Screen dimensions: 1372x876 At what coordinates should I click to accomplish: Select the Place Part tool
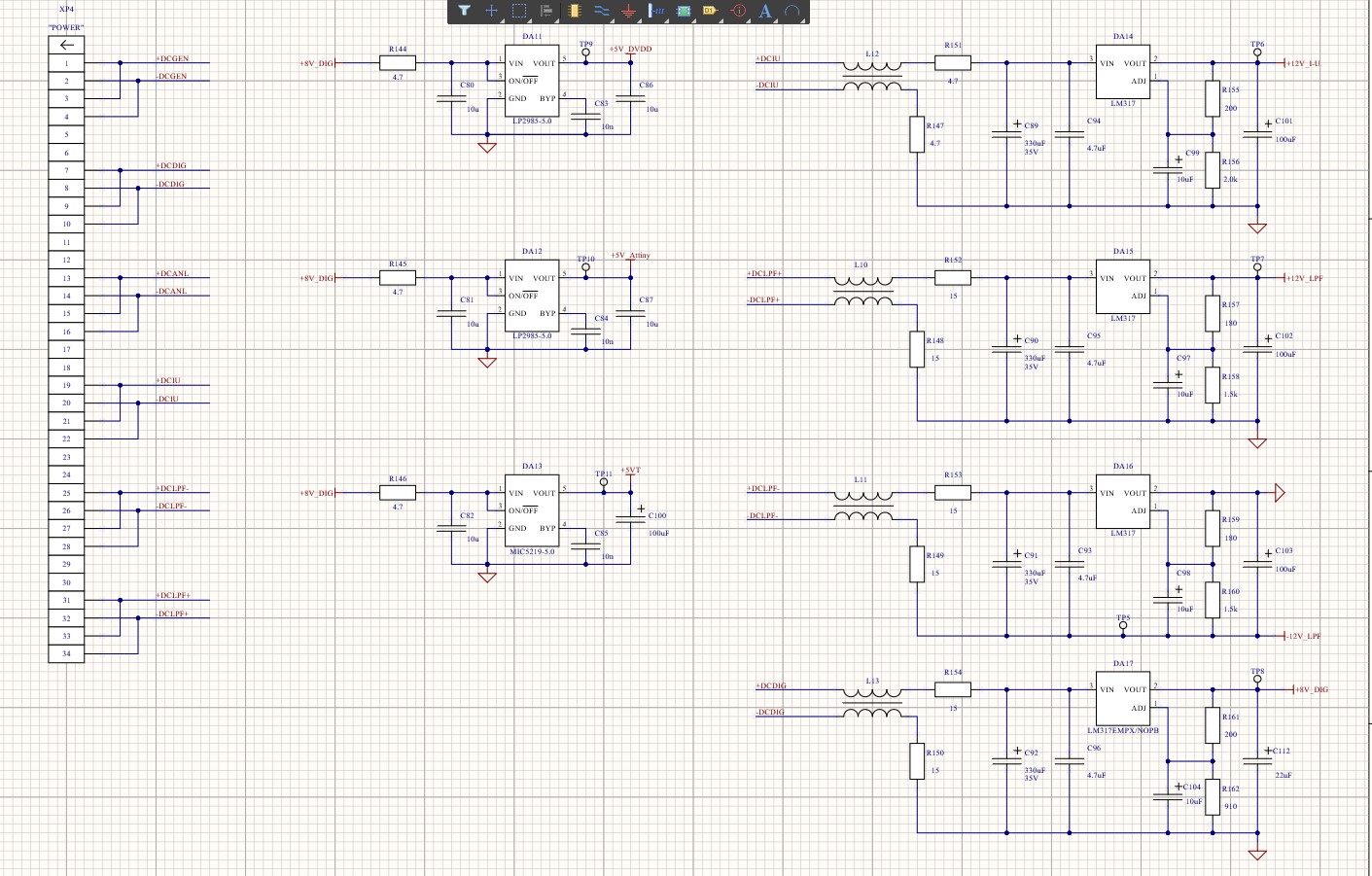pyautogui.click(x=575, y=11)
